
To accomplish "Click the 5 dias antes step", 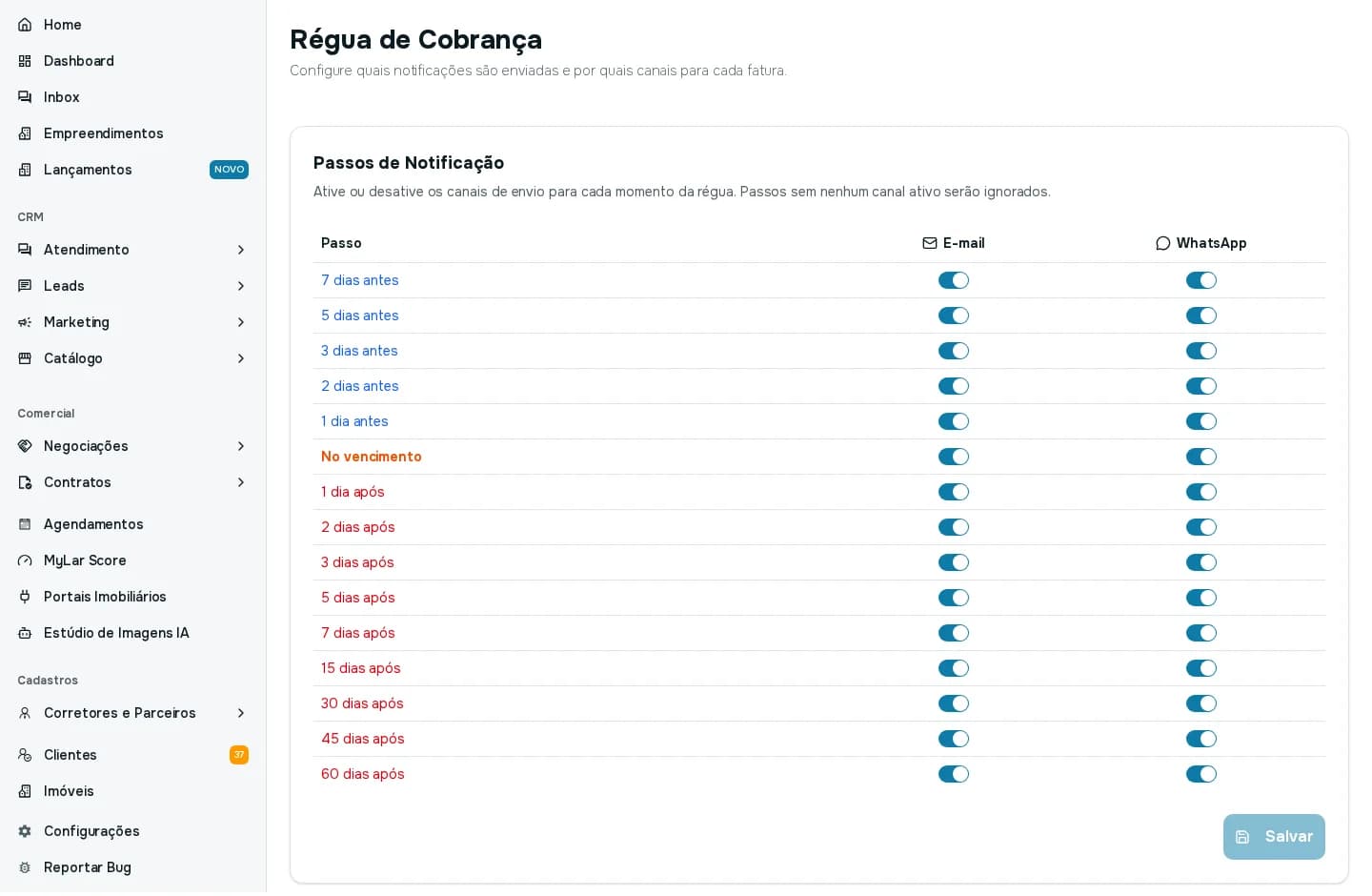I will [360, 316].
